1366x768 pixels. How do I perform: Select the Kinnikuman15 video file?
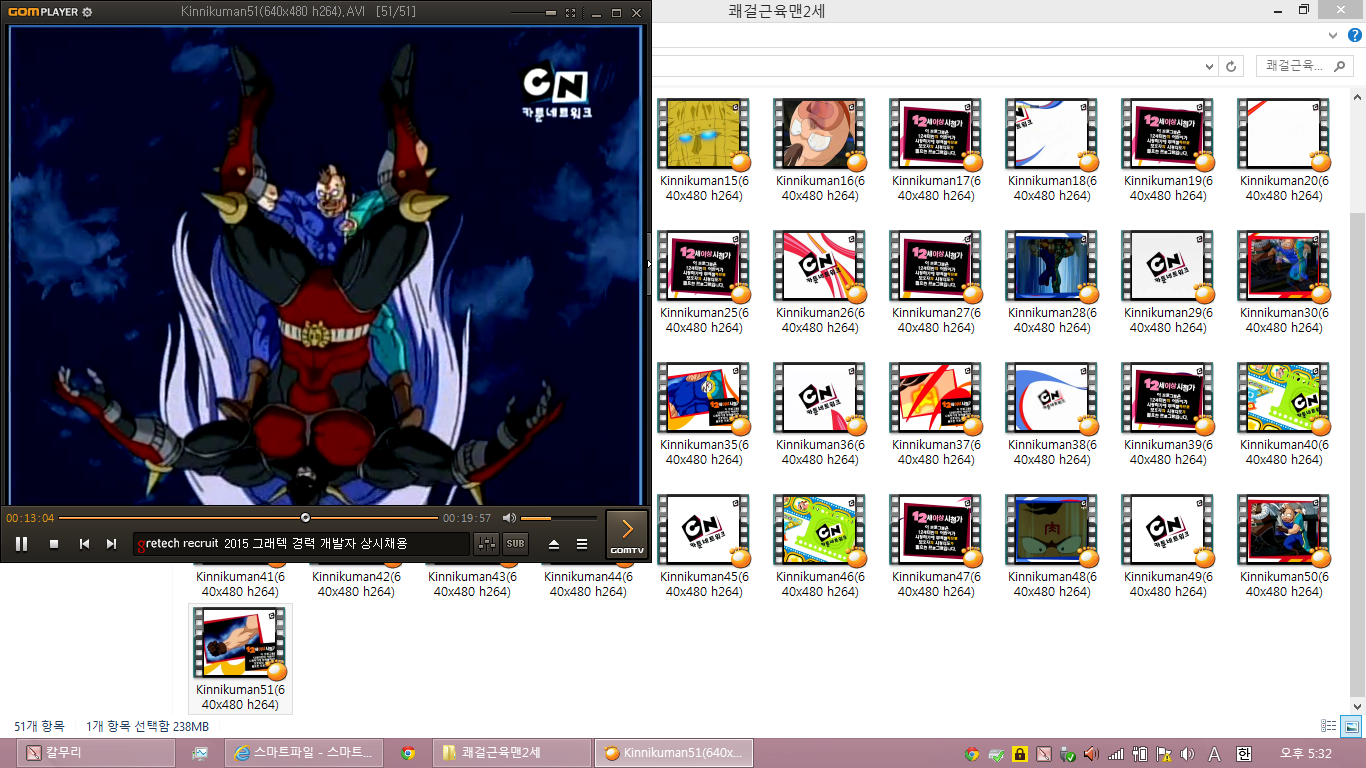tap(702, 150)
